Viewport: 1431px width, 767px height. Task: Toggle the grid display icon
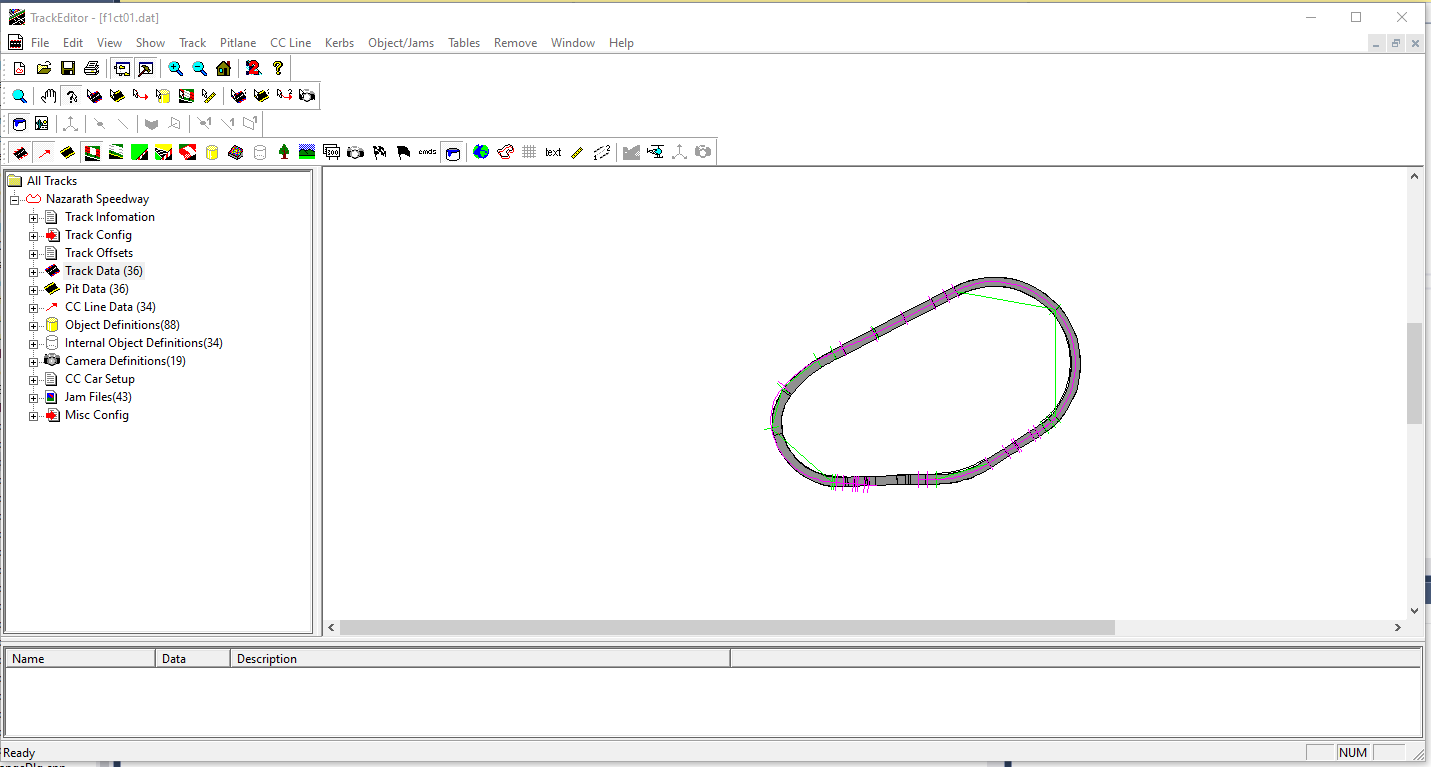(x=529, y=152)
